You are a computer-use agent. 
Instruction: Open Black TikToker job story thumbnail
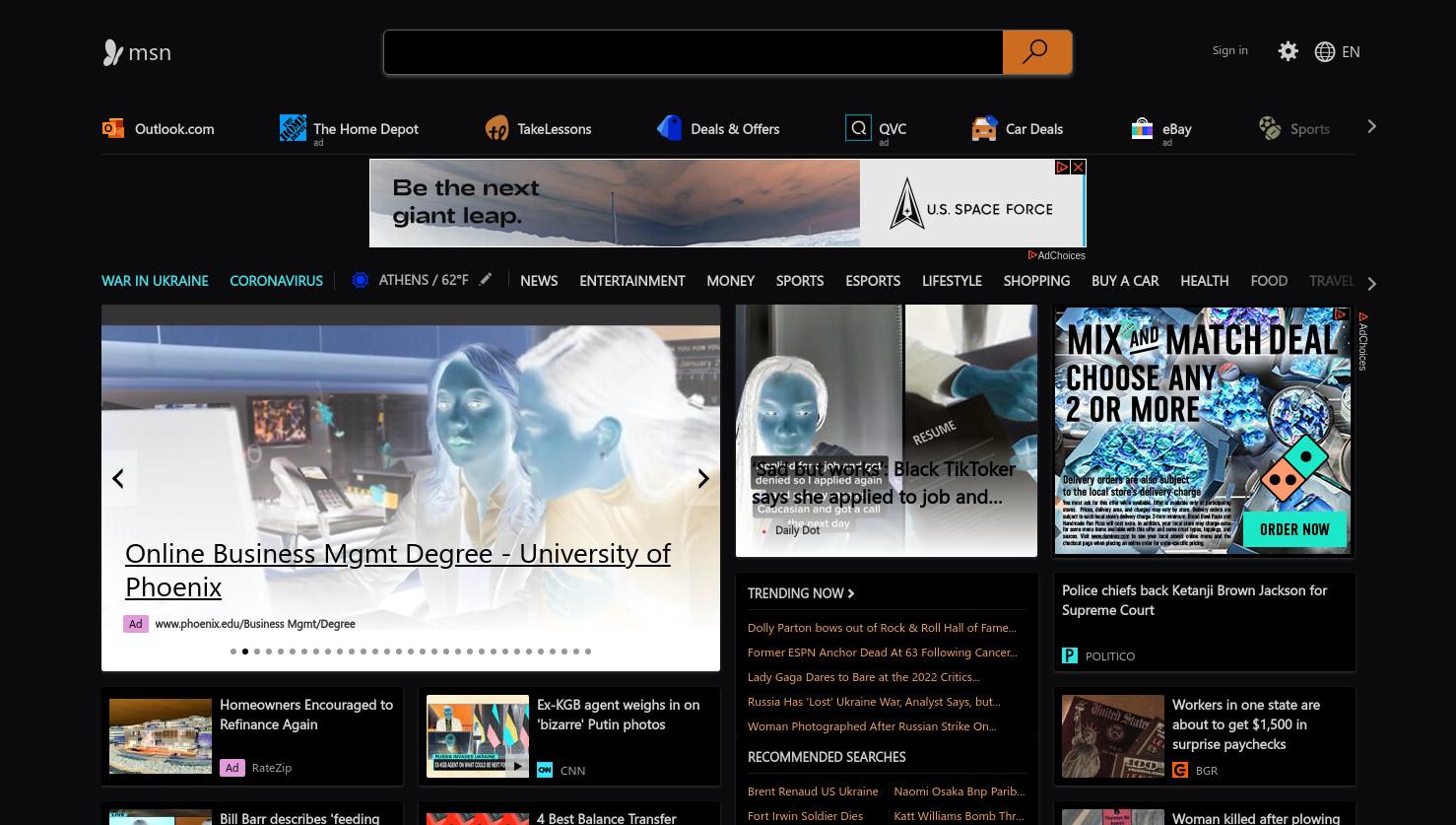tap(887, 431)
